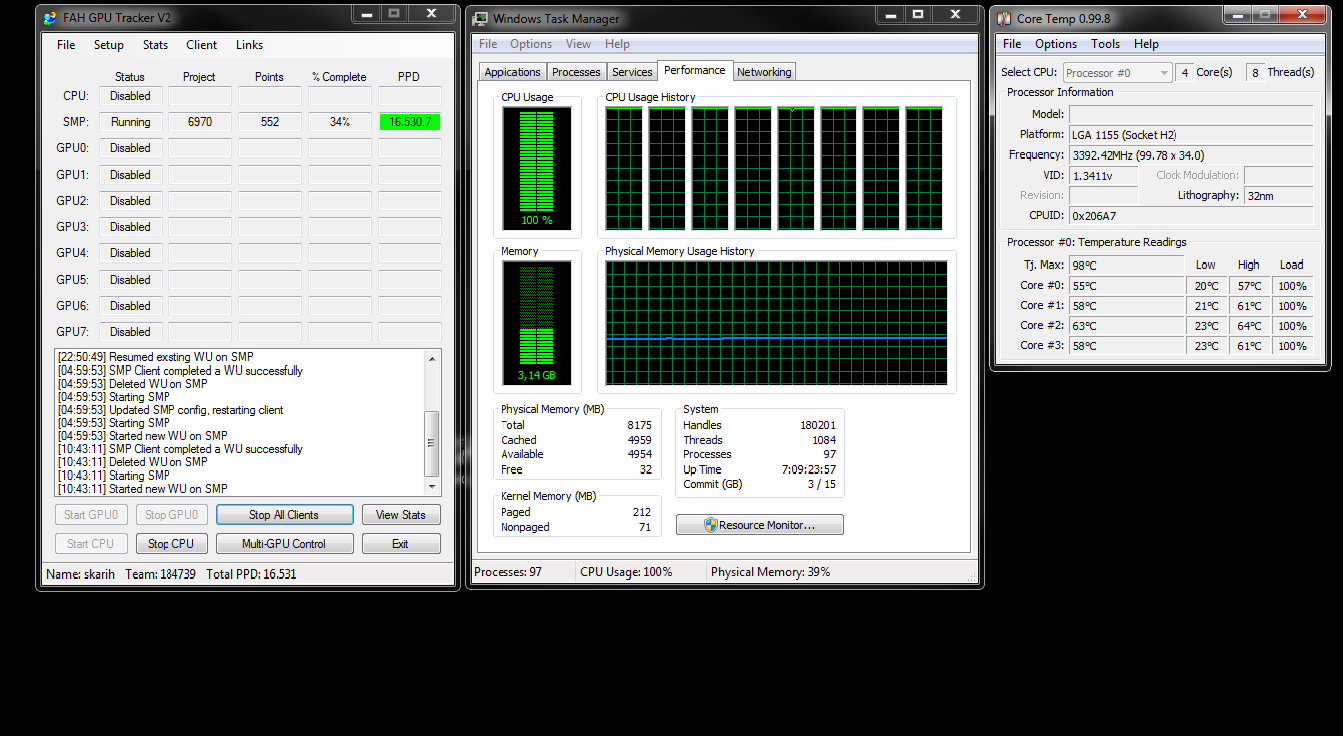
Task: Open the Services tab
Action: [632, 72]
